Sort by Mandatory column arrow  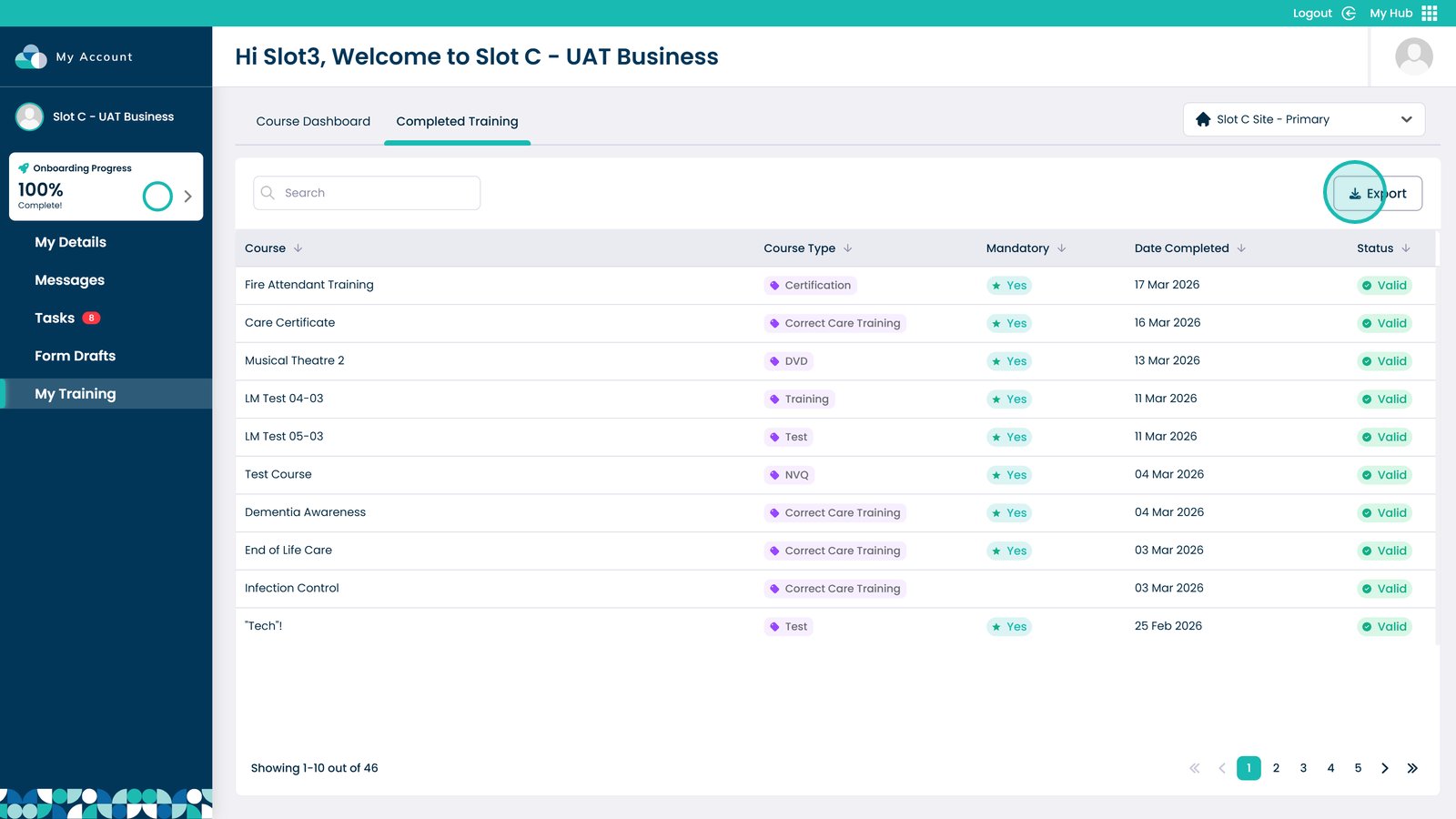coord(1061,248)
